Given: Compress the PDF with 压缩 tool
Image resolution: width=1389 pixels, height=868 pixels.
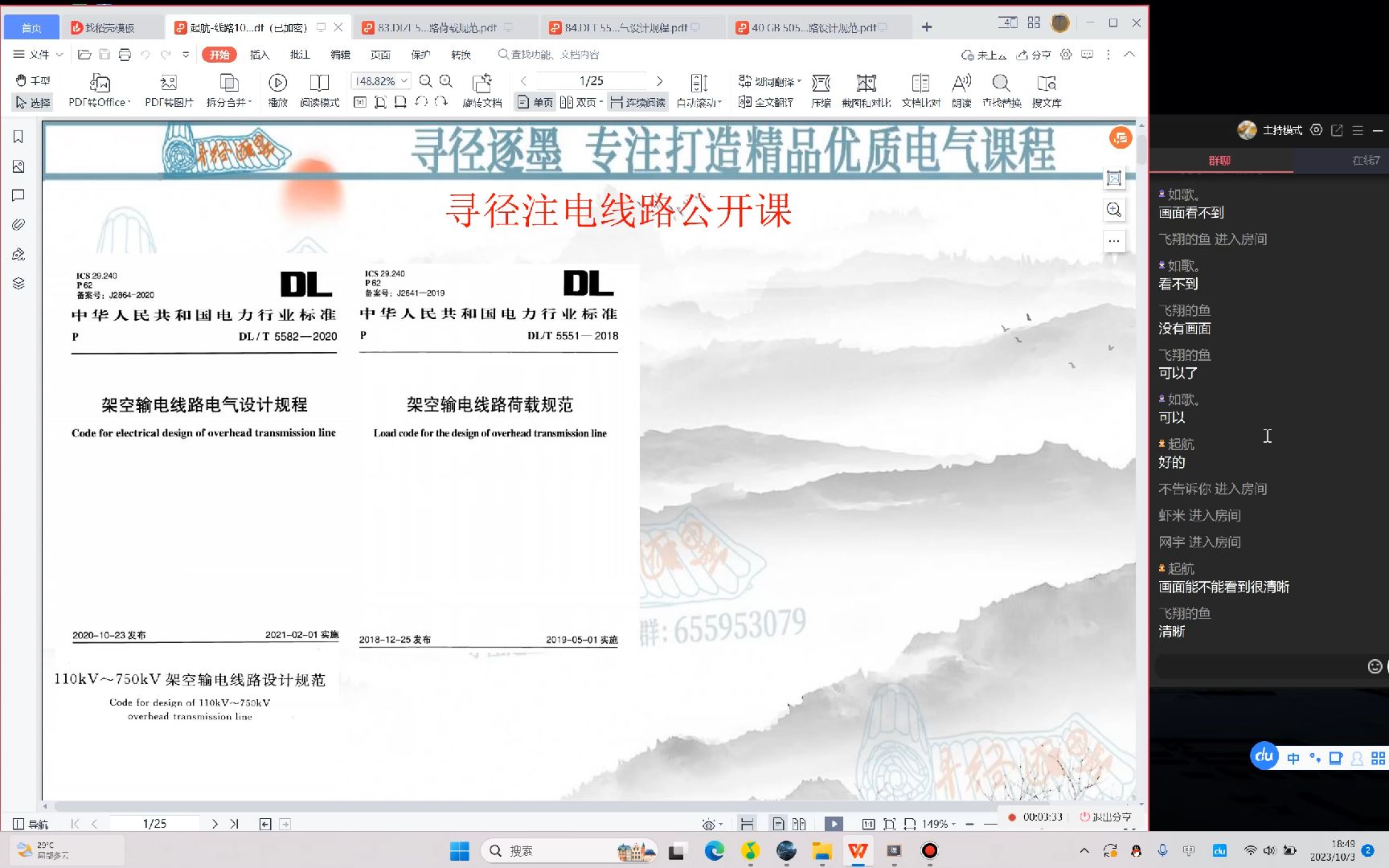Looking at the screenshot, I should [x=821, y=91].
